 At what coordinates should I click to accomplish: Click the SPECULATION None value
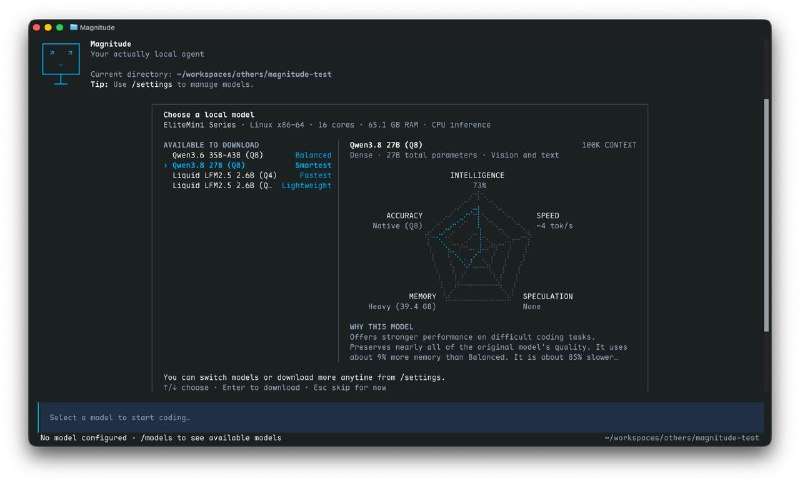click(532, 307)
